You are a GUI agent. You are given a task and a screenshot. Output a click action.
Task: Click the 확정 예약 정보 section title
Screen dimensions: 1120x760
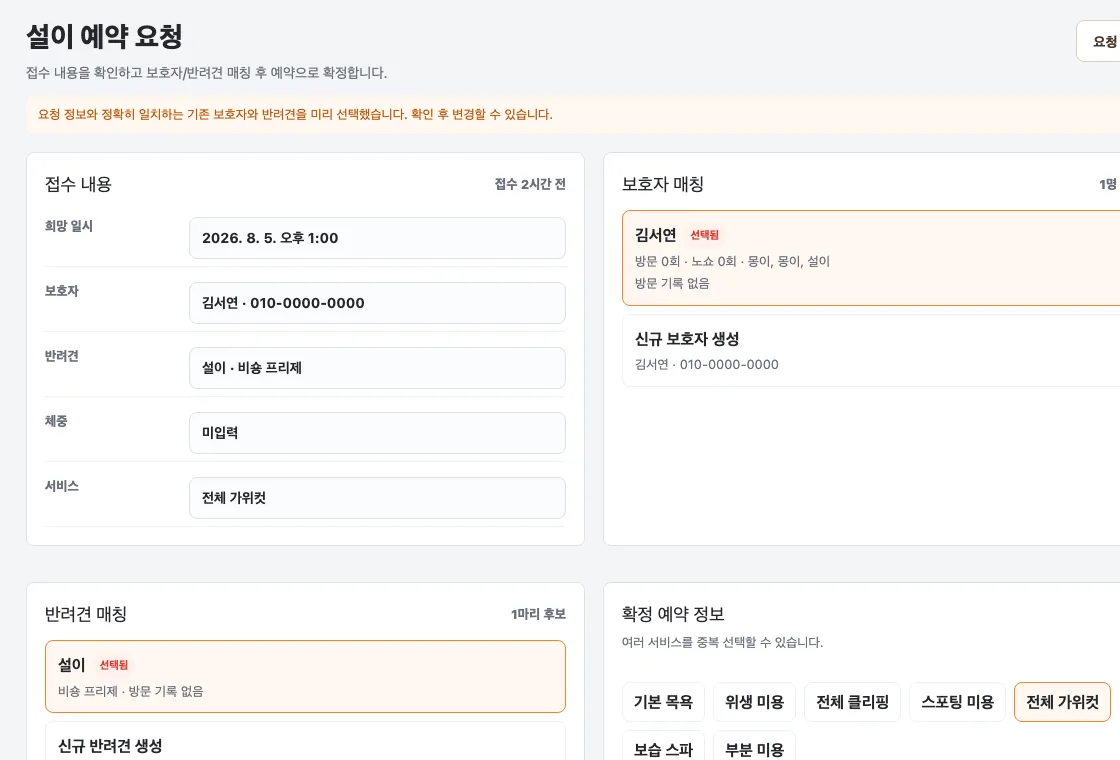pos(673,614)
